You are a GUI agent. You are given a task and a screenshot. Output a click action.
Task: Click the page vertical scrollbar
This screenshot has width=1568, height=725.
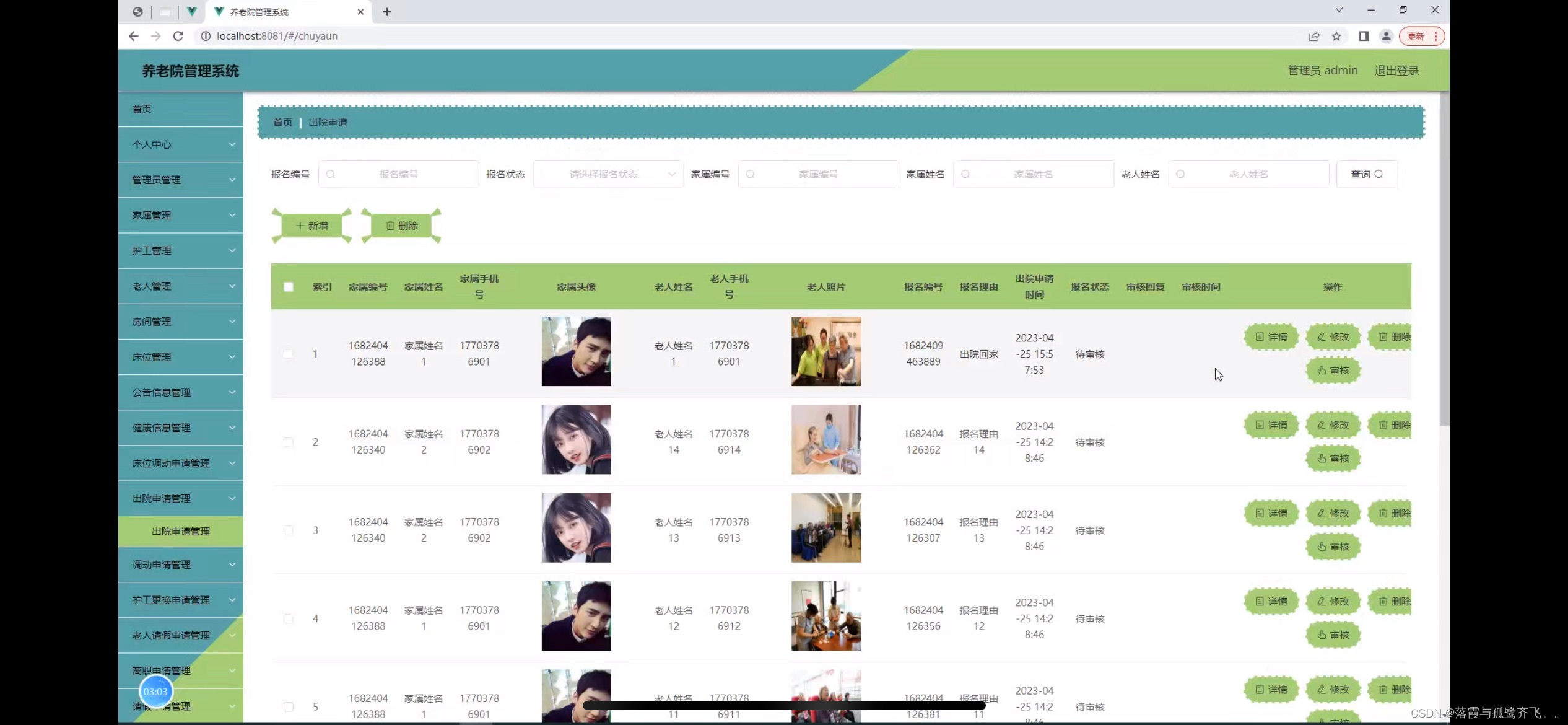pos(1444,259)
